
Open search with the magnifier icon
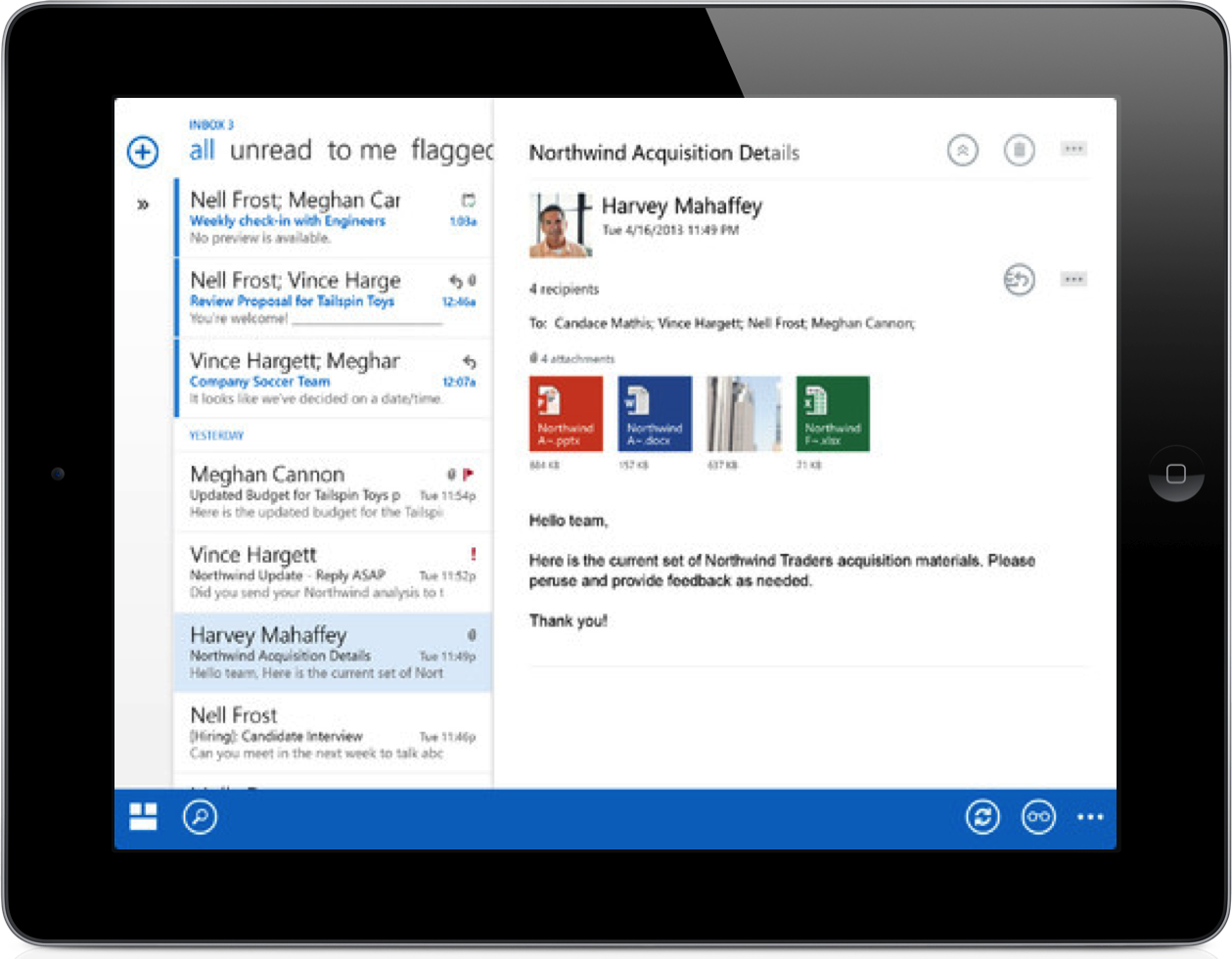click(200, 817)
